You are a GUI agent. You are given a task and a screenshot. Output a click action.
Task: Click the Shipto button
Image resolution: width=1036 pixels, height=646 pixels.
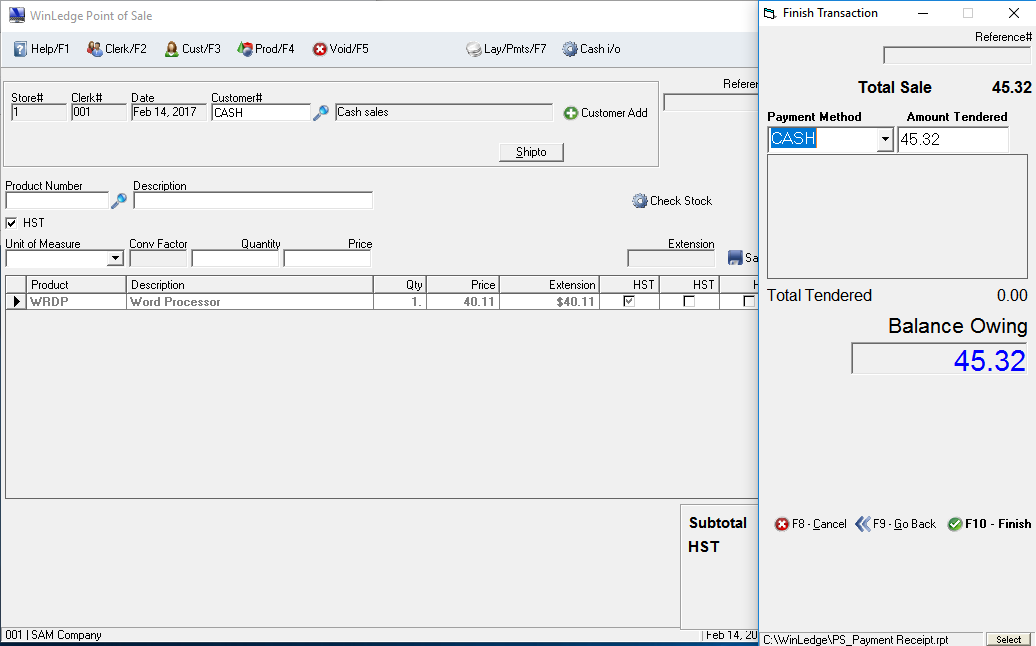point(531,152)
